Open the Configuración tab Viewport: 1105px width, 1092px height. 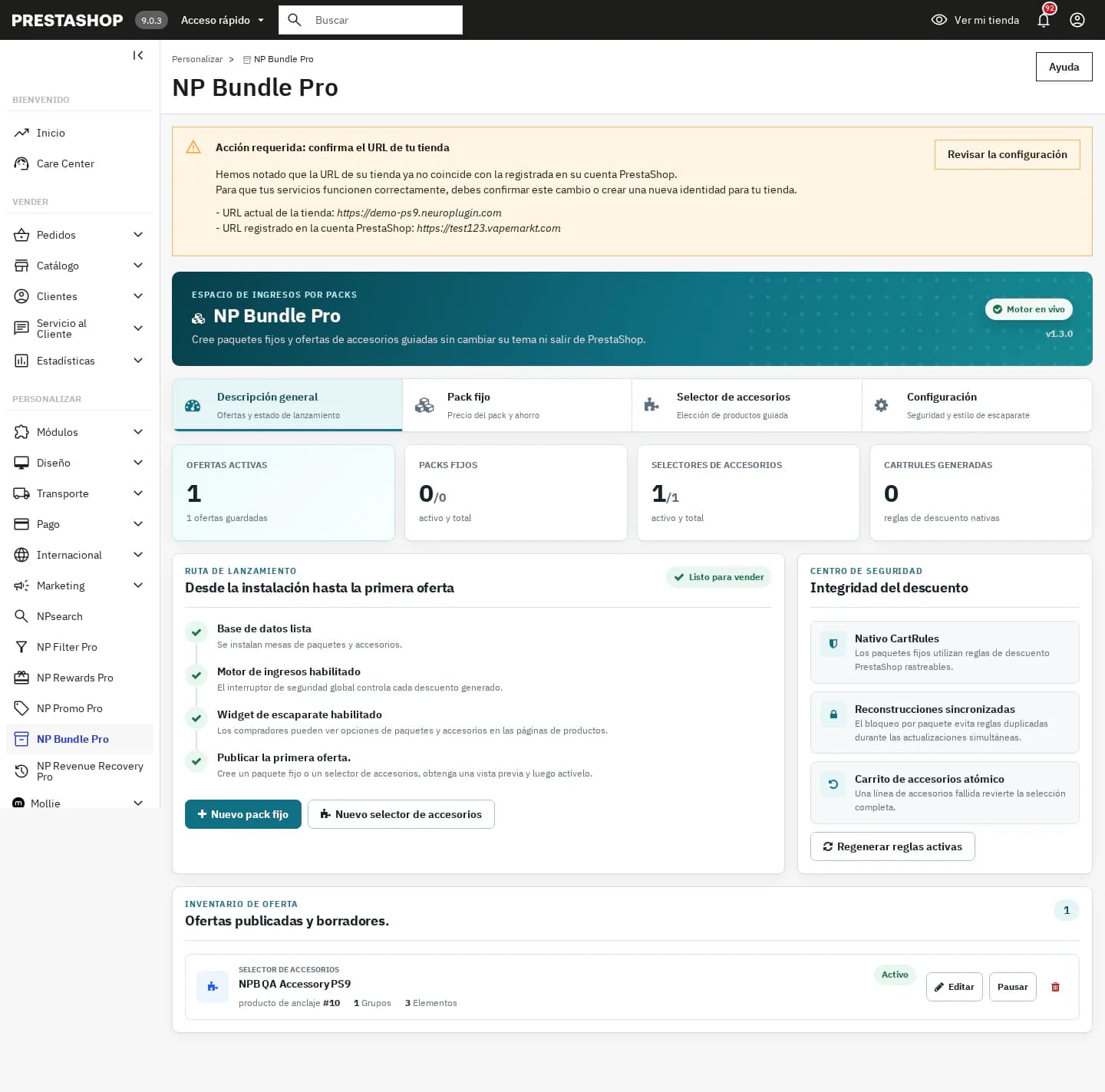click(977, 404)
